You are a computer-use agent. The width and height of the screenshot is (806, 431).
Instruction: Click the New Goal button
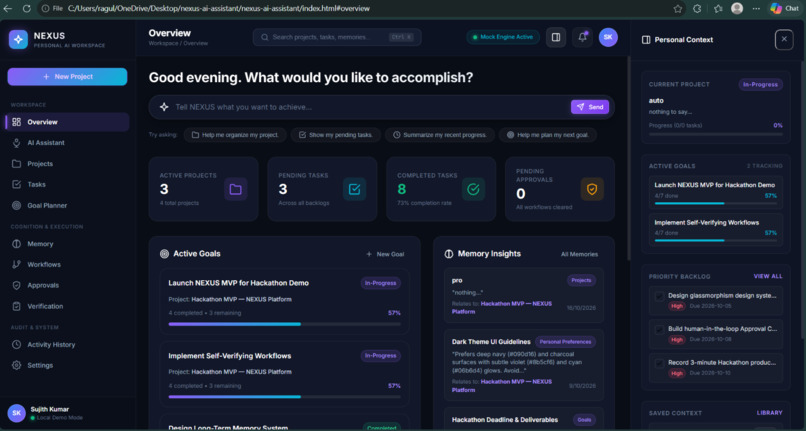click(x=385, y=254)
